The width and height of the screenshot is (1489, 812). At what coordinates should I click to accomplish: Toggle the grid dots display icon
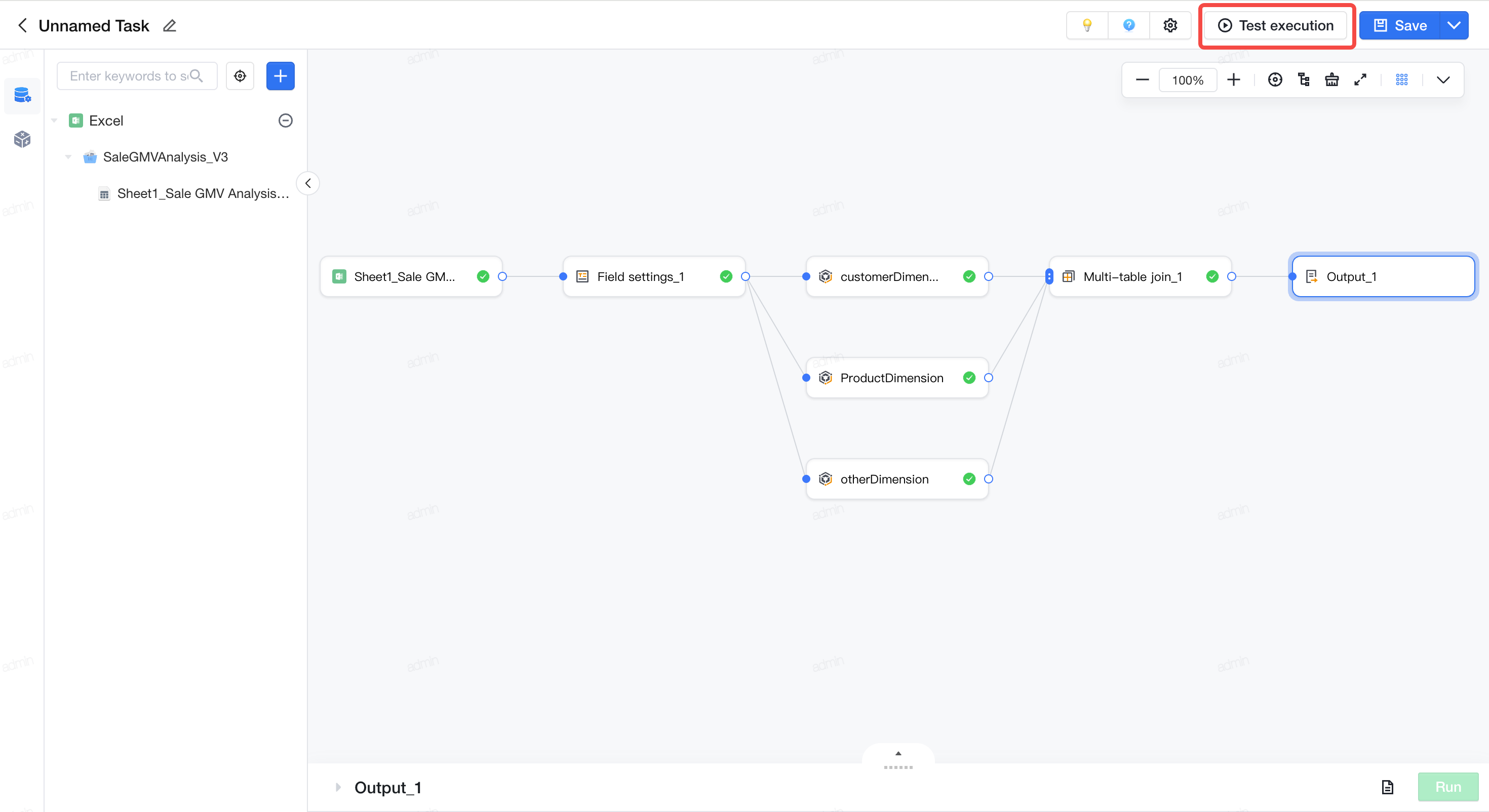1402,80
